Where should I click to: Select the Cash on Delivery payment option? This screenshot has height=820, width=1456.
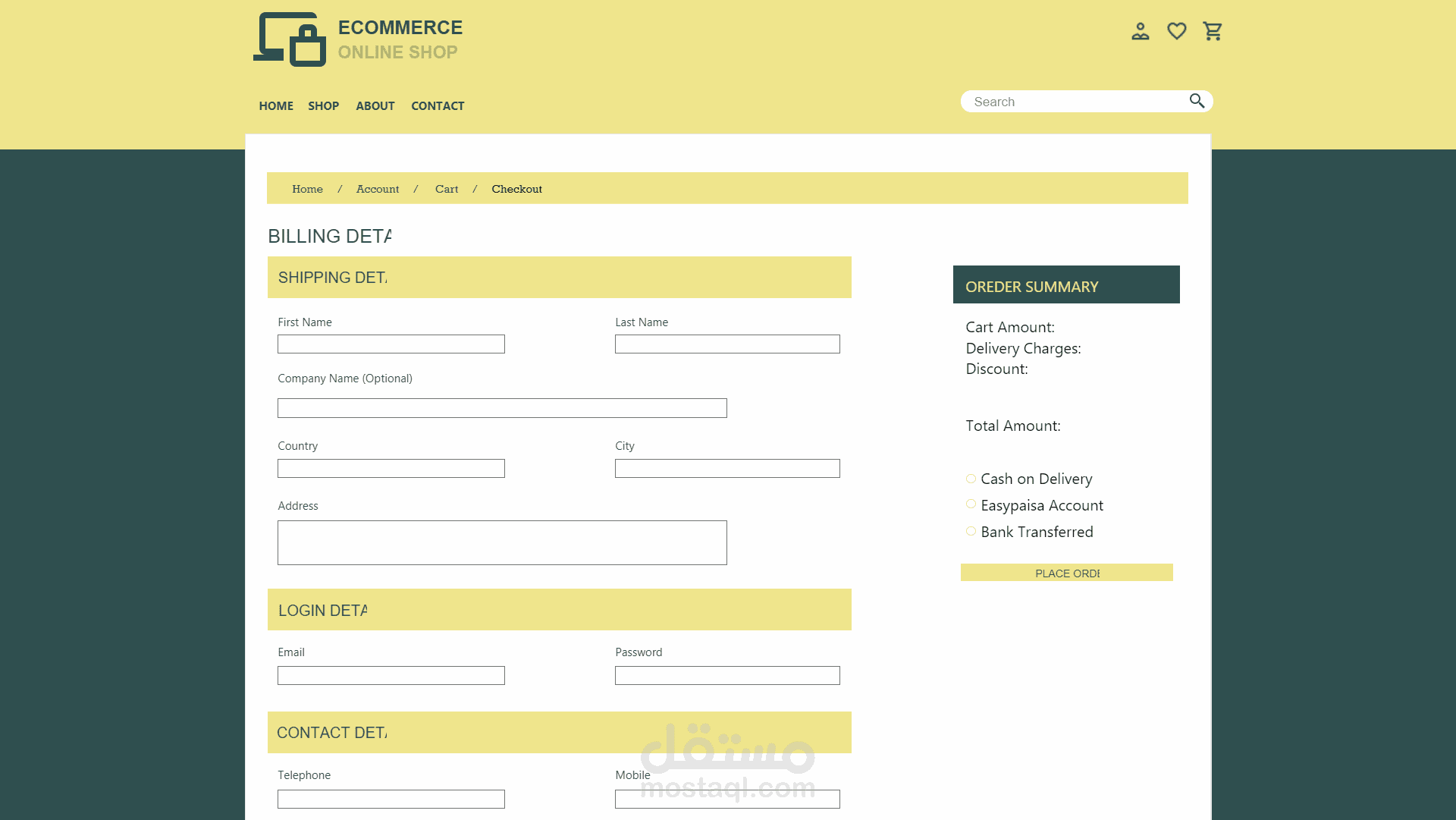point(970,478)
